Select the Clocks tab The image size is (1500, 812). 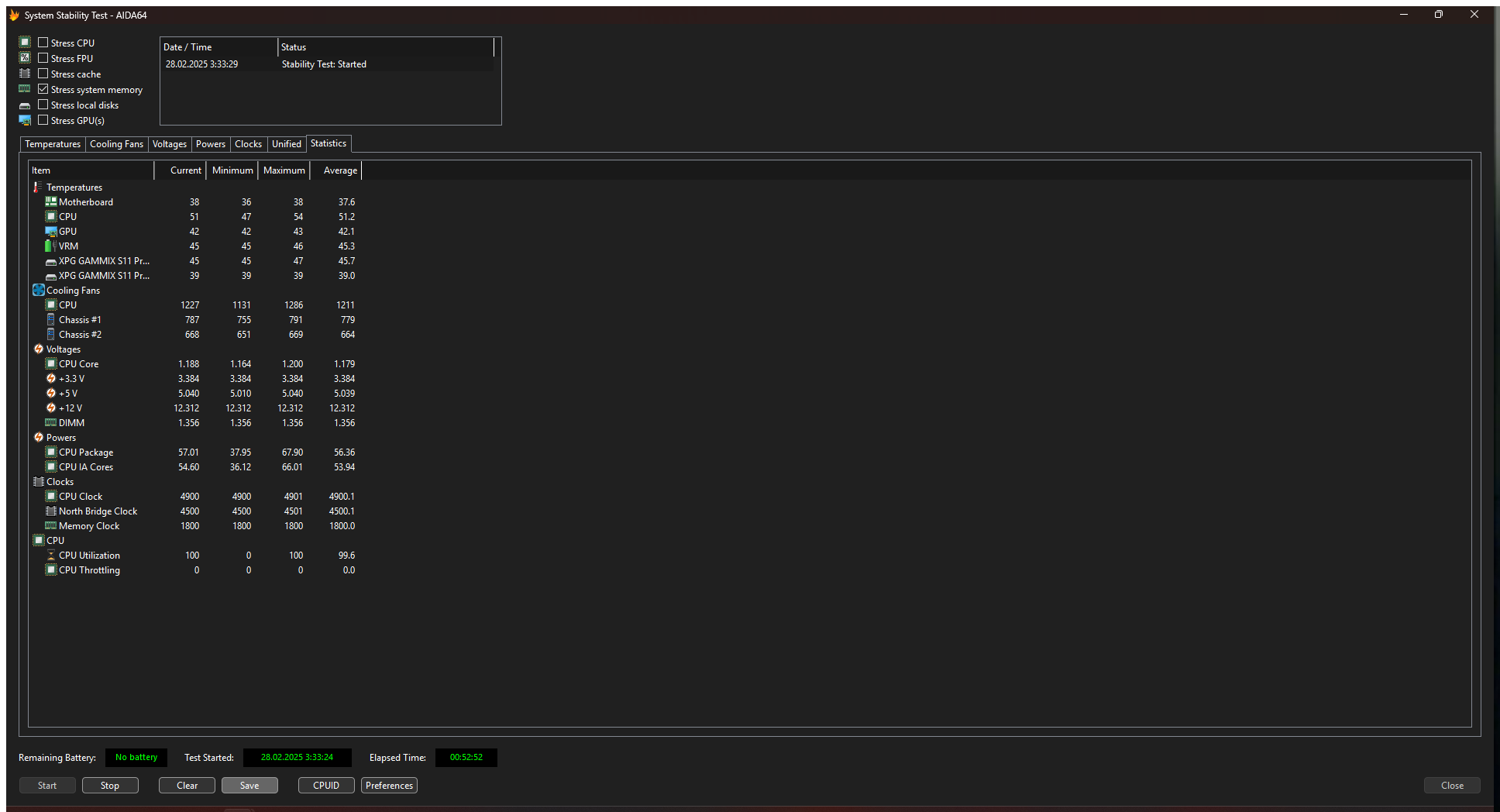[x=248, y=144]
